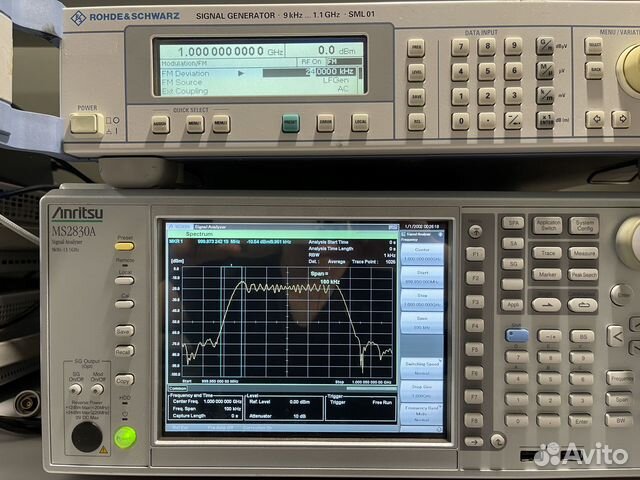Push the blue Shift key on the Anritsu
640x480 pixels.
[517, 336]
